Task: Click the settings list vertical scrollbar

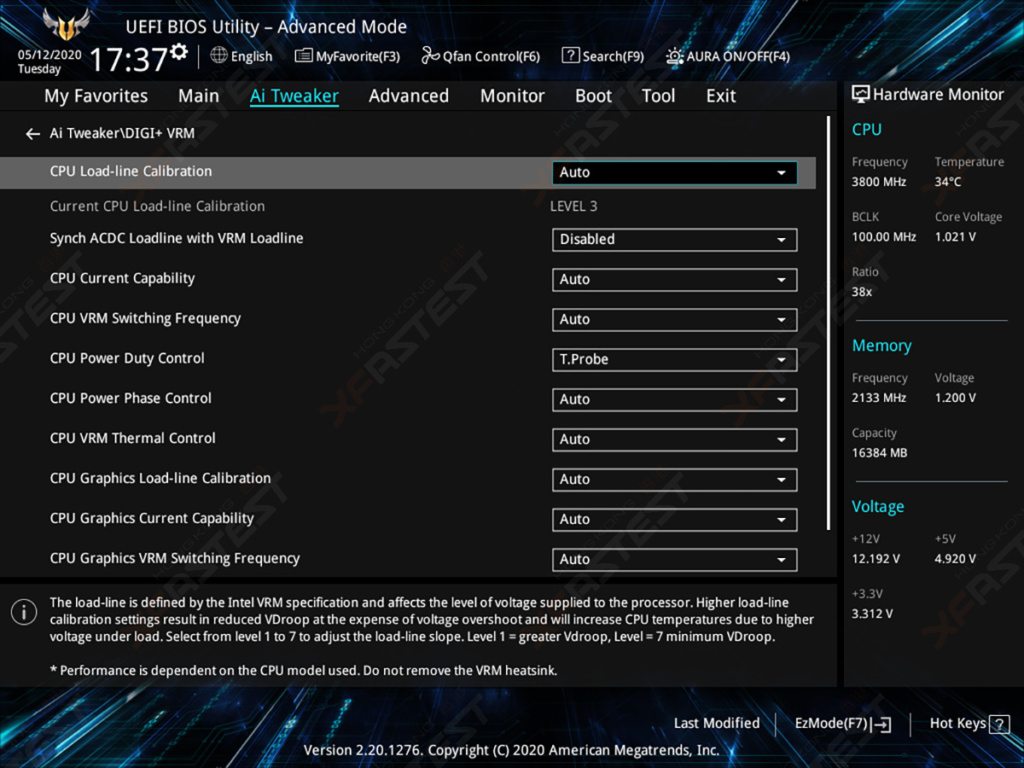Action: click(x=828, y=323)
